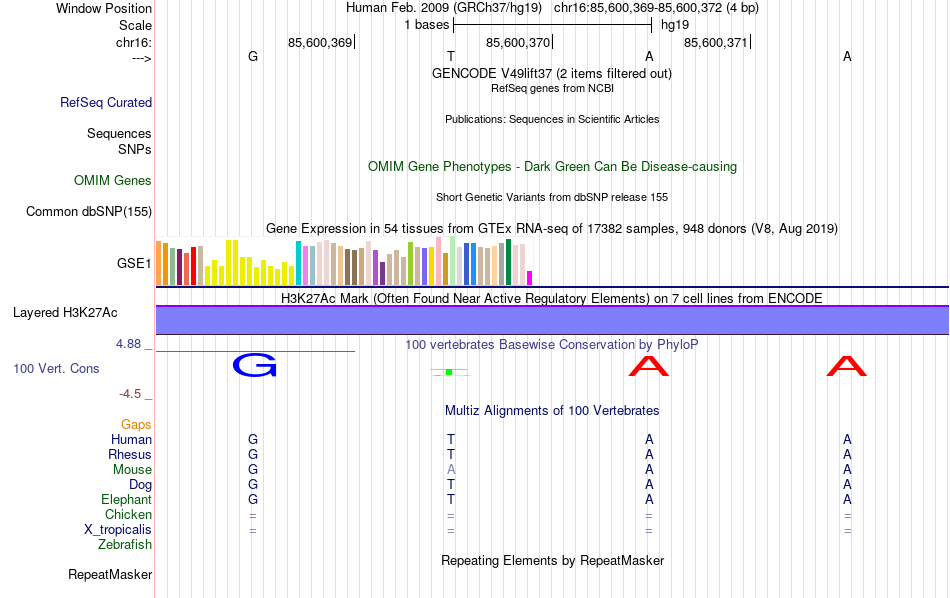Select the Elephant species label

click(x=127, y=499)
